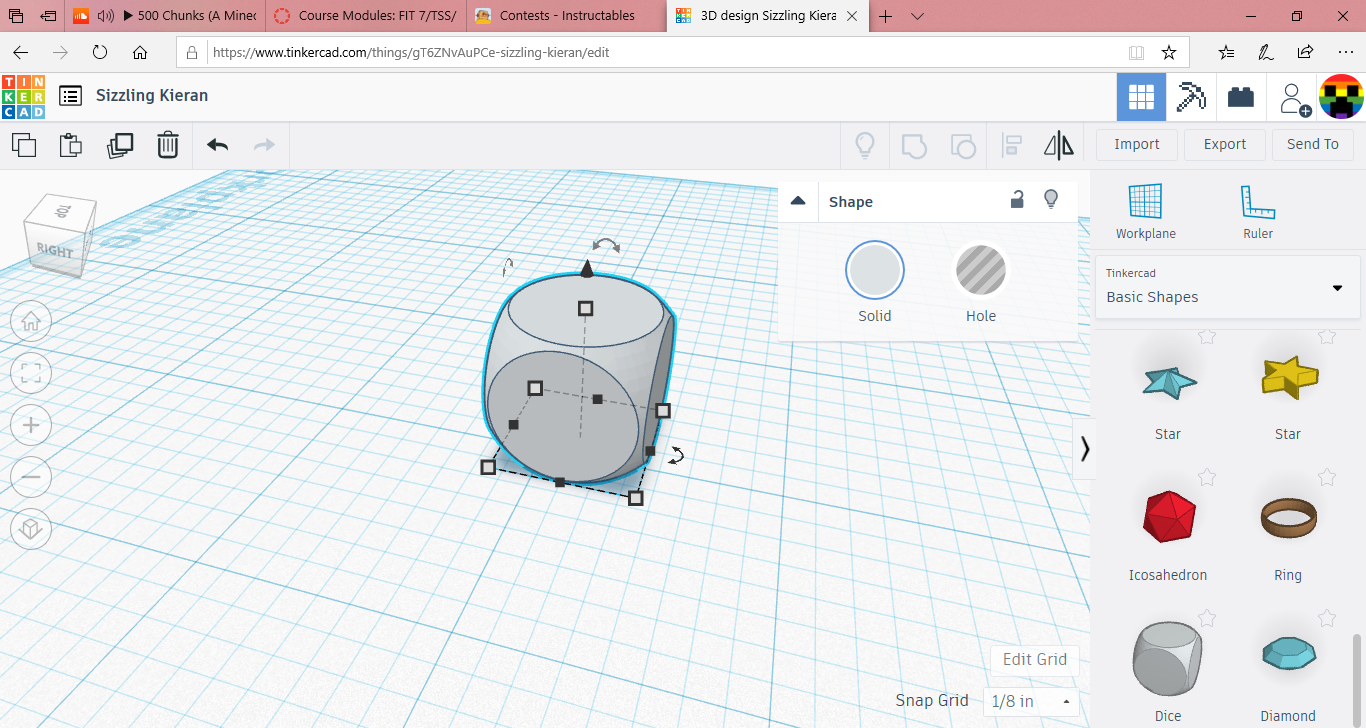This screenshot has width=1366, height=728.
Task: Click the Group shapes icon
Action: (x=914, y=146)
